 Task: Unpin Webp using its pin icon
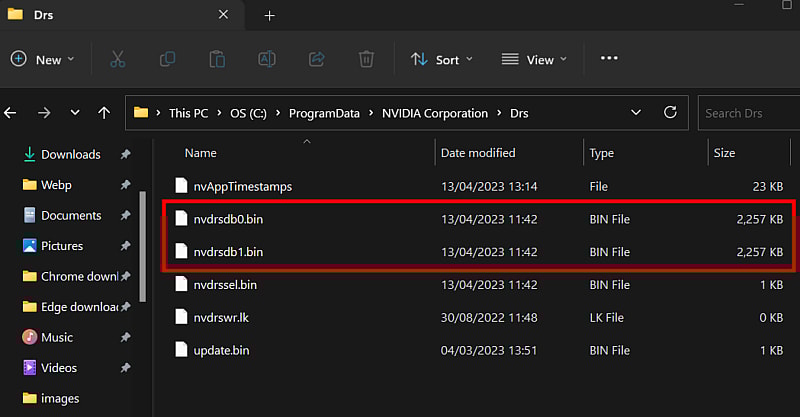(x=125, y=184)
